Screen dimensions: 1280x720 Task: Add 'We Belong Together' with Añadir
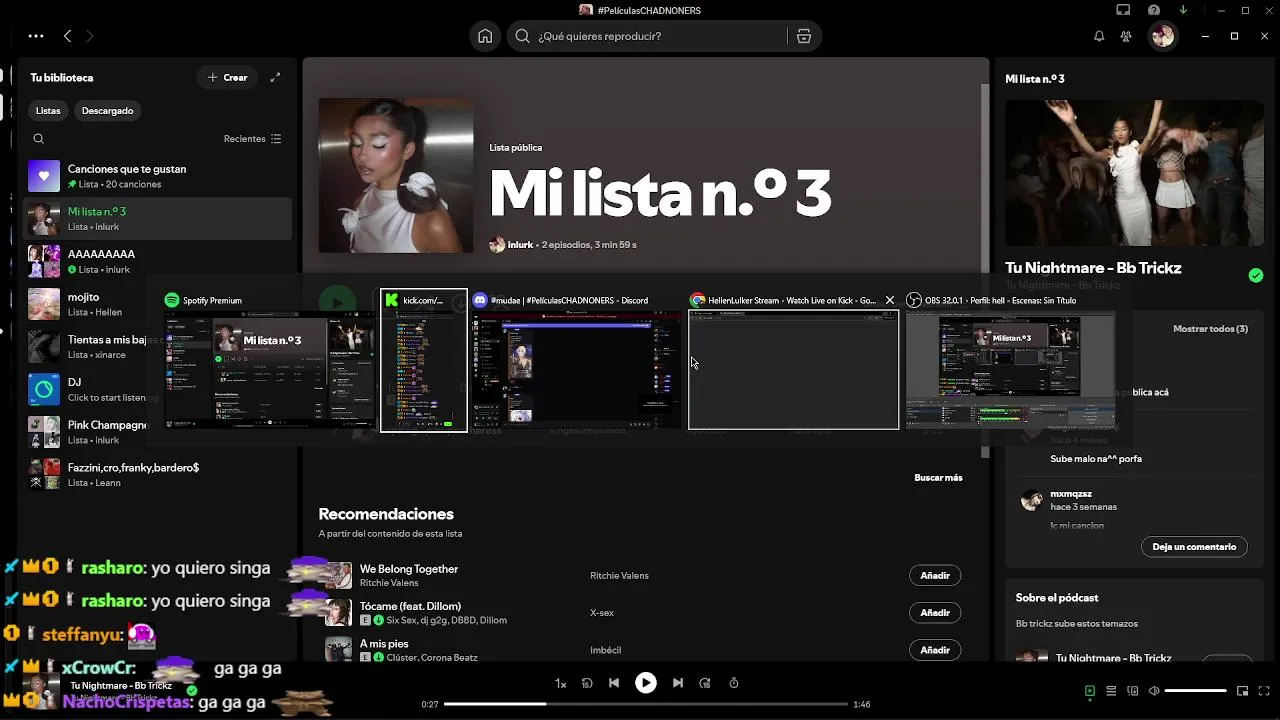point(935,575)
